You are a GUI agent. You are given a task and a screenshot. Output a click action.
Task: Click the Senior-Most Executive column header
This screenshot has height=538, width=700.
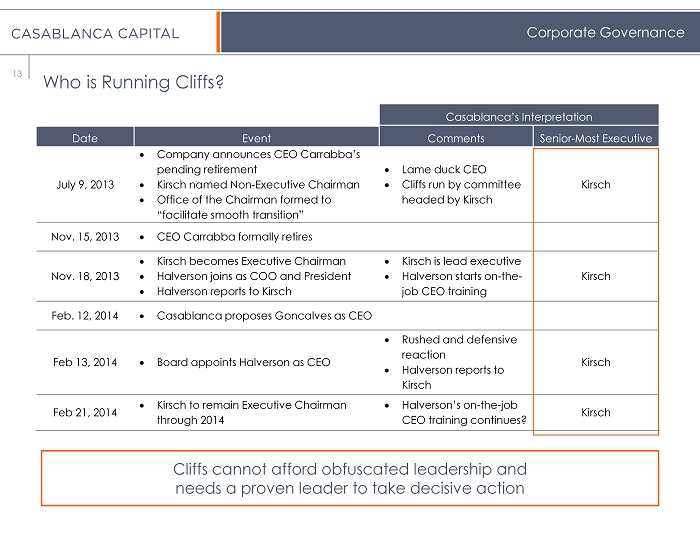pyautogui.click(x=595, y=138)
